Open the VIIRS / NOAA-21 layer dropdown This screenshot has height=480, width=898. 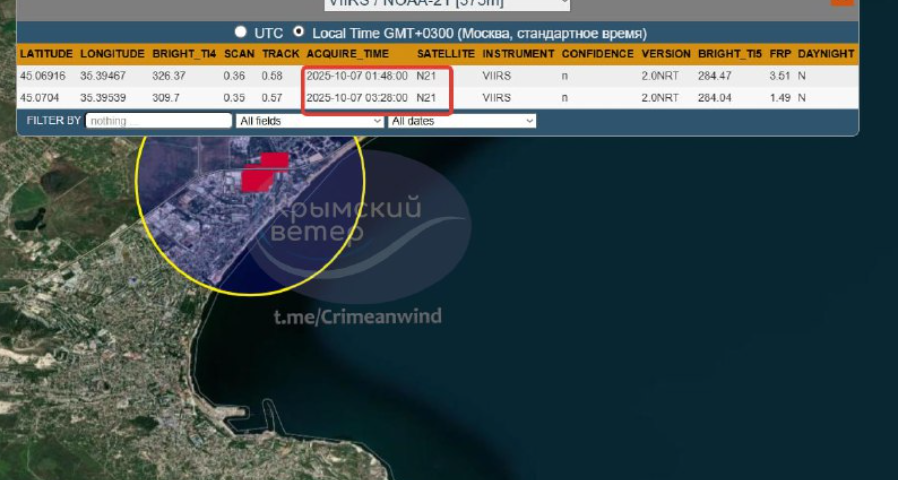coord(446,4)
